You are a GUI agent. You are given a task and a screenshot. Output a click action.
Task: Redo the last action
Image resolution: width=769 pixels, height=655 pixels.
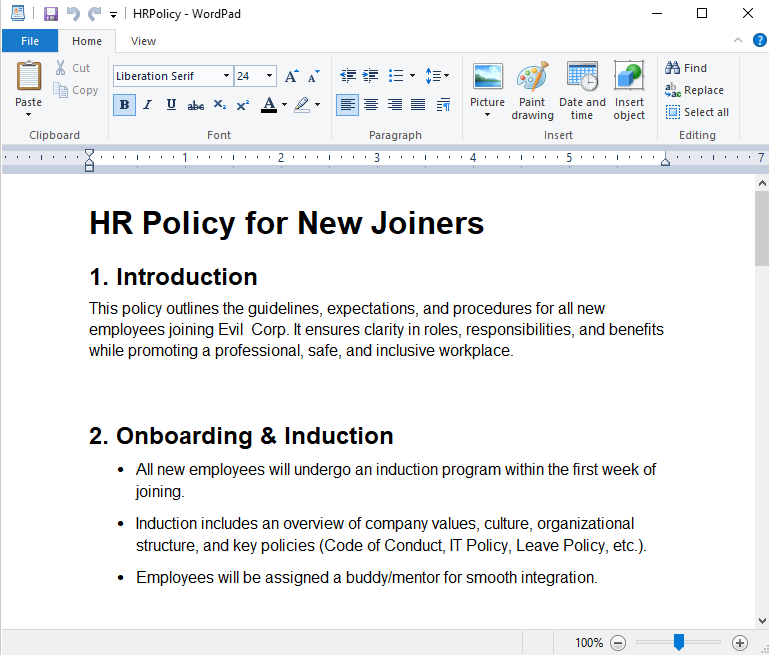94,14
